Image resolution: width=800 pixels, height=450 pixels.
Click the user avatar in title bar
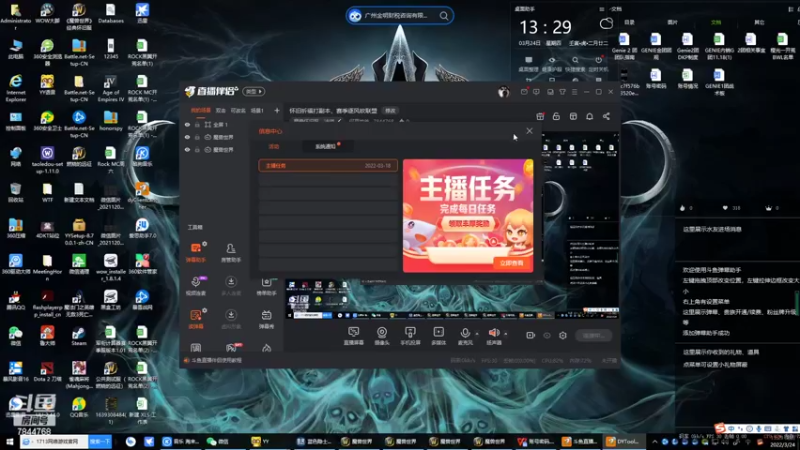click(x=504, y=92)
